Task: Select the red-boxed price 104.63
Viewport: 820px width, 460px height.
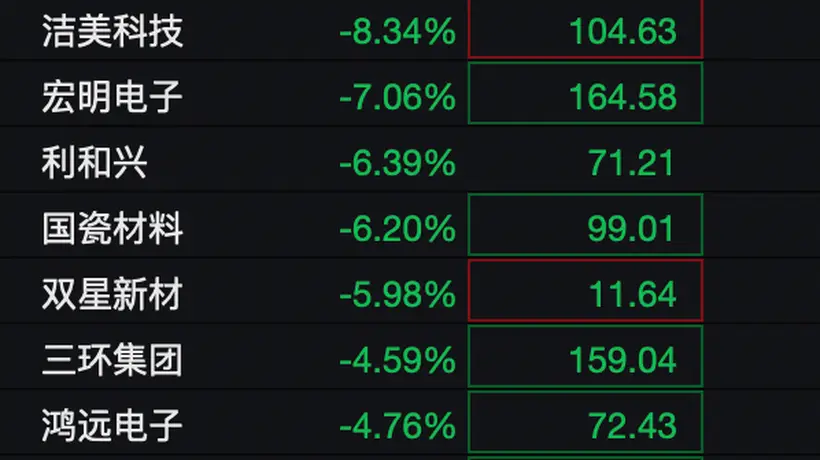Action: click(585, 28)
